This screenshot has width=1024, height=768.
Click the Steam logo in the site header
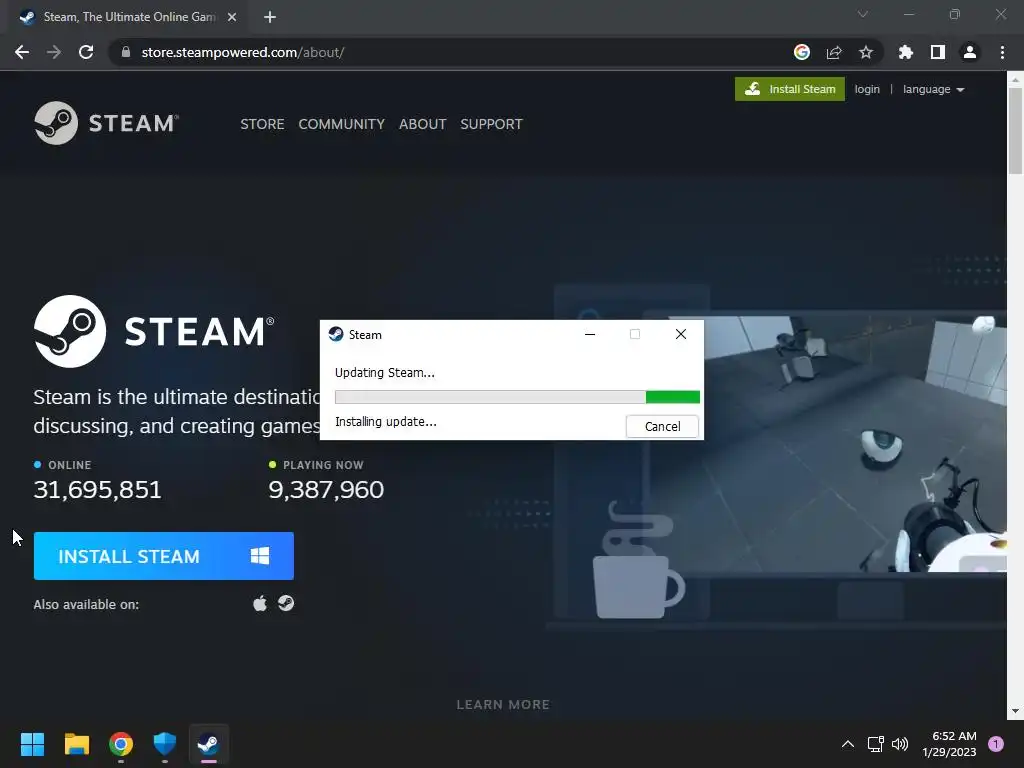coord(106,123)
